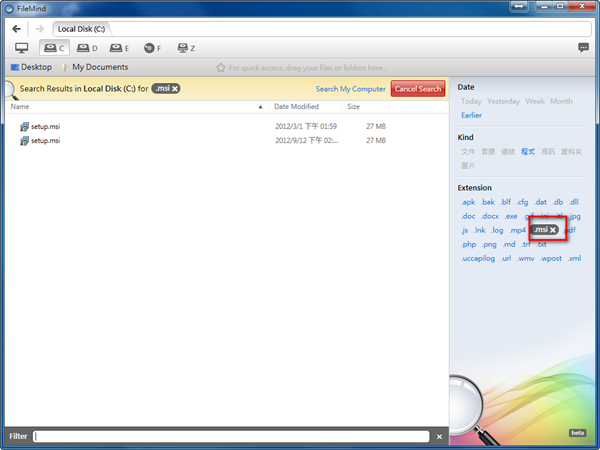Filter by .php extension
Screen dimensions: 600x450
coord(468,245)
